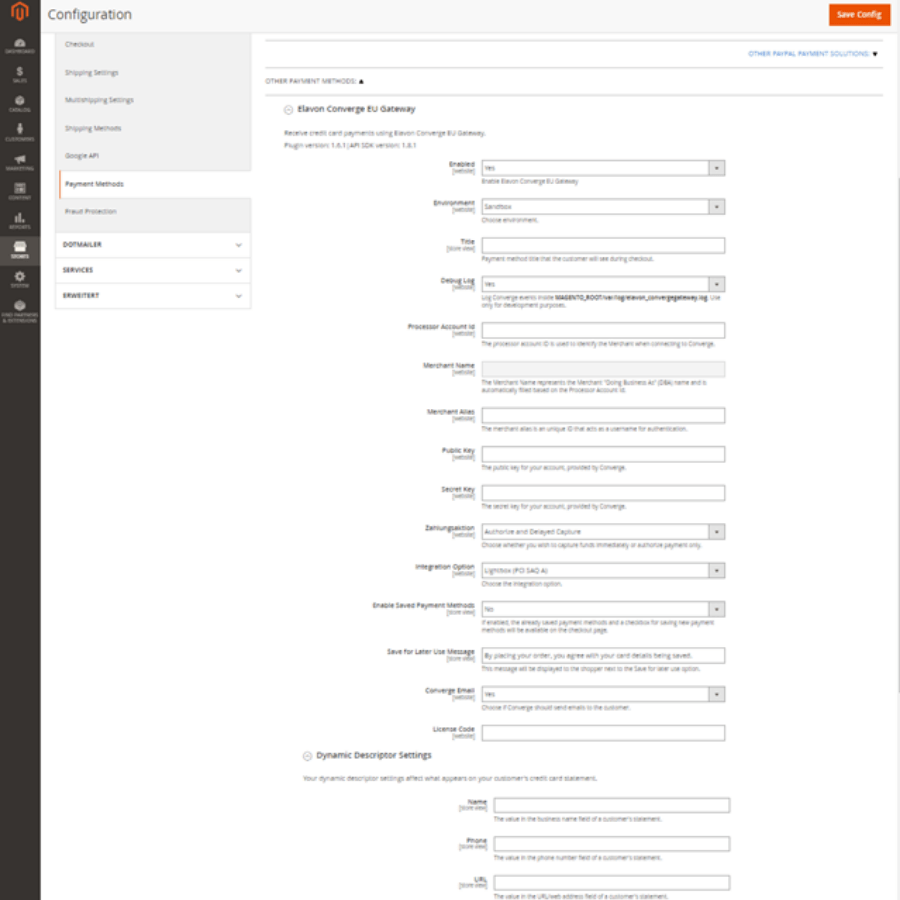
Task: Click the disabled Merchant Name field
Action: [x=603, y=369]
